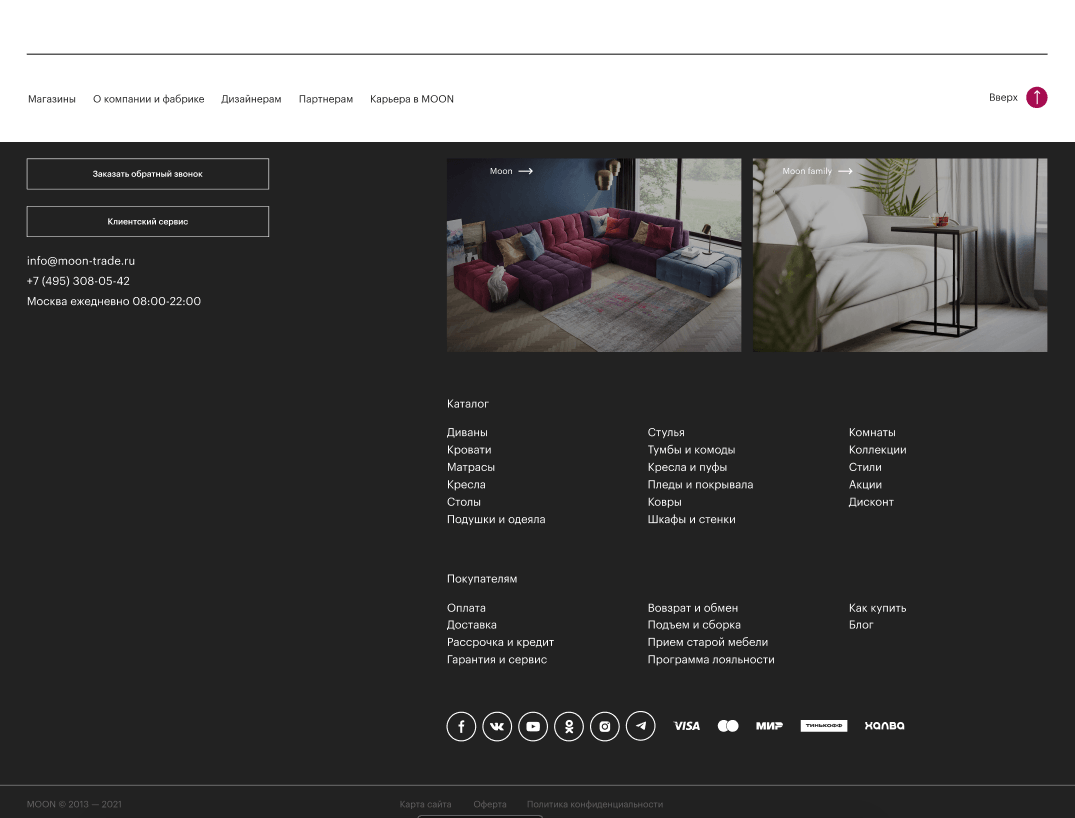Open the Программа лояльности link

711,659
